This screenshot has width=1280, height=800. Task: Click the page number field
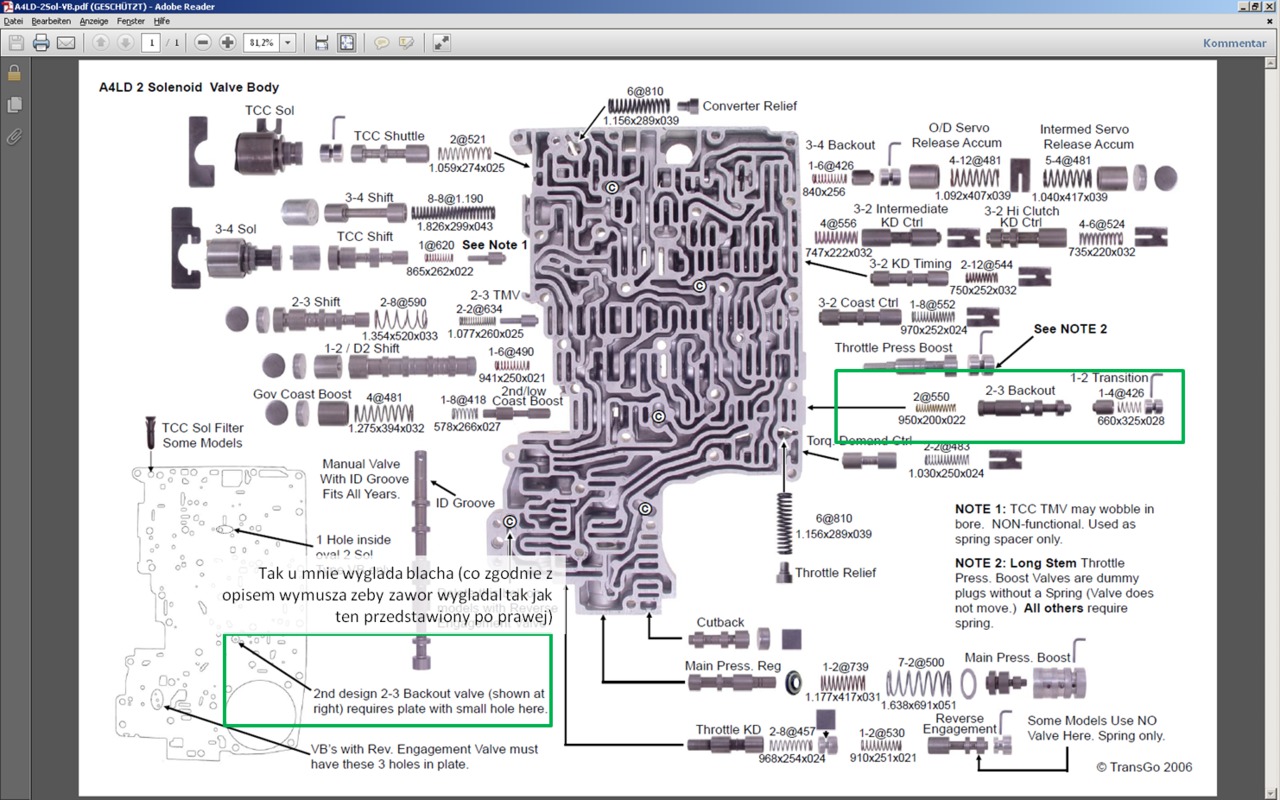point(152,43)
